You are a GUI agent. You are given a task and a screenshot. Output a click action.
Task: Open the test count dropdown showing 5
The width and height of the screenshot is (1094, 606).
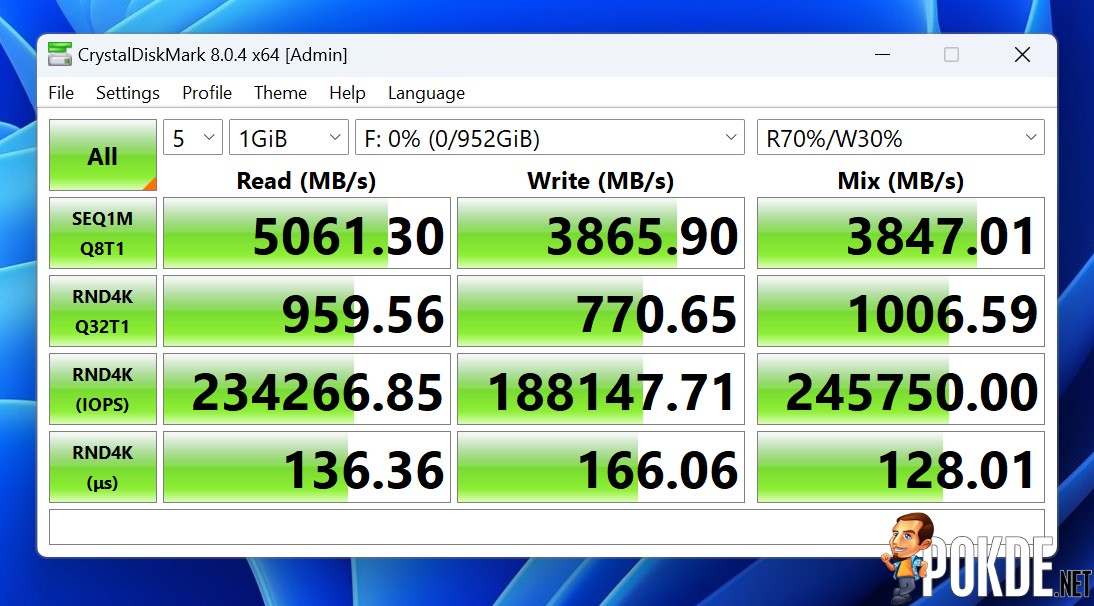point(193,137)
